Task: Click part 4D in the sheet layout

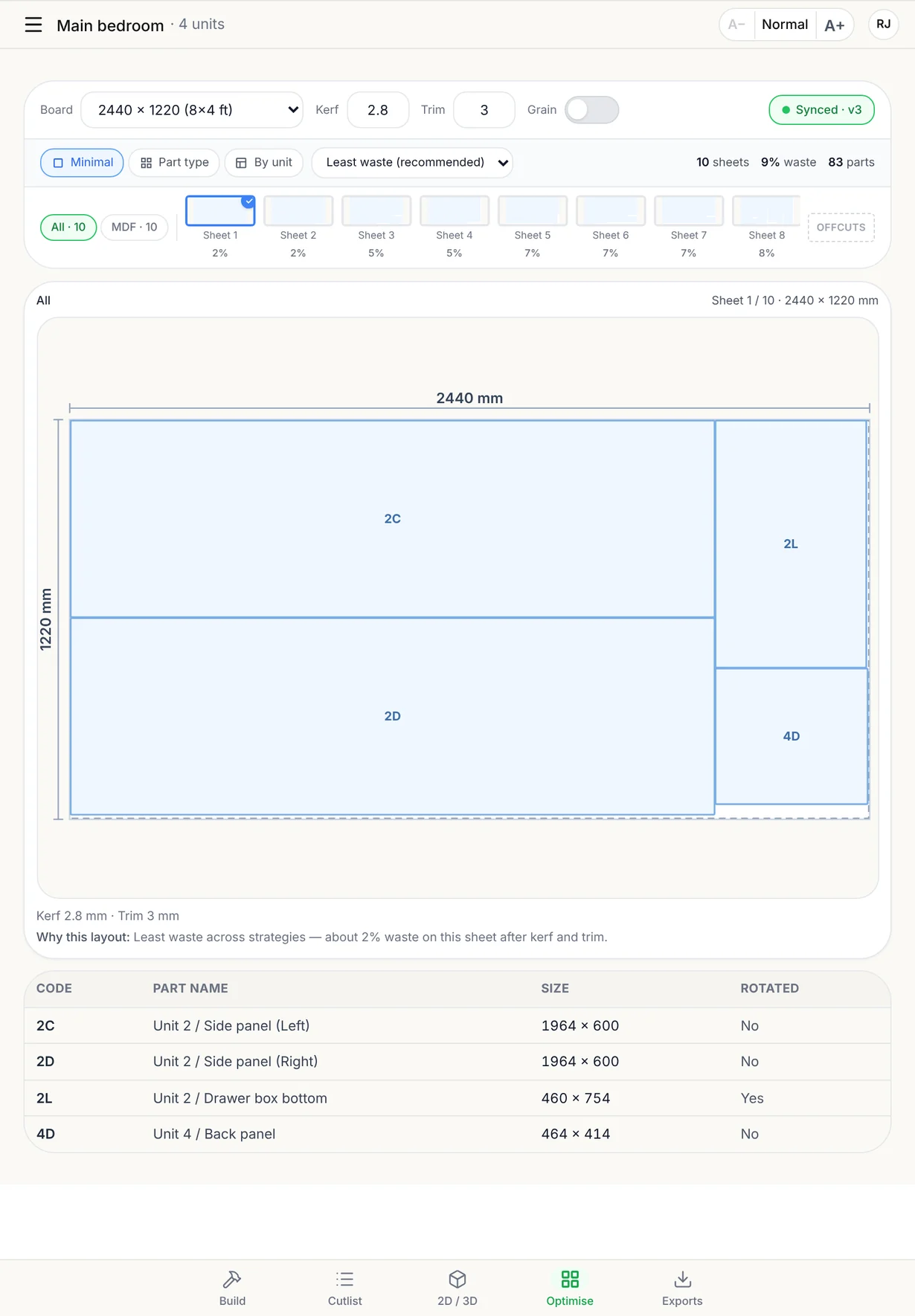Action: (x=792, y=736)
